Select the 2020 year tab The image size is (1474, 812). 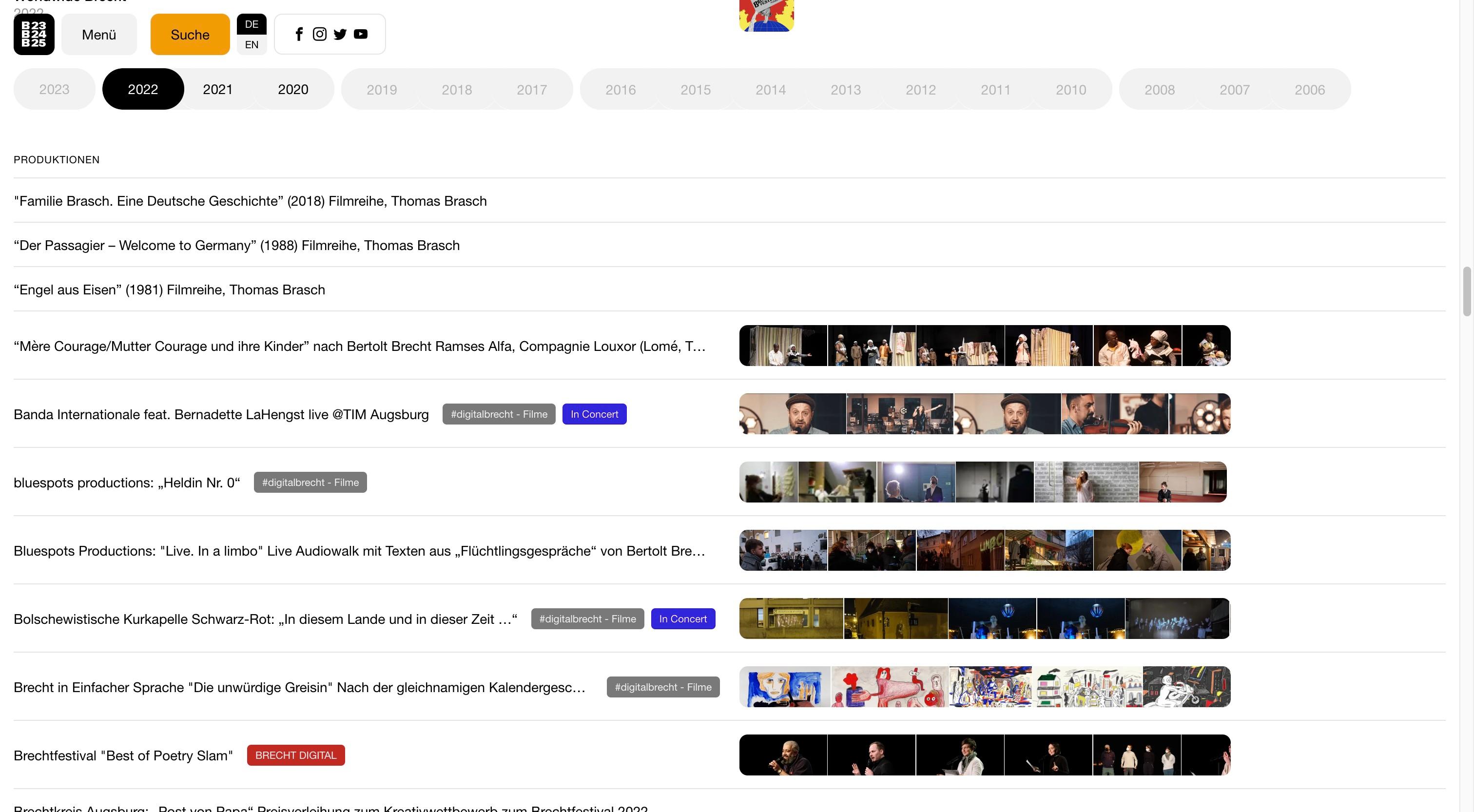click(293, 89)
